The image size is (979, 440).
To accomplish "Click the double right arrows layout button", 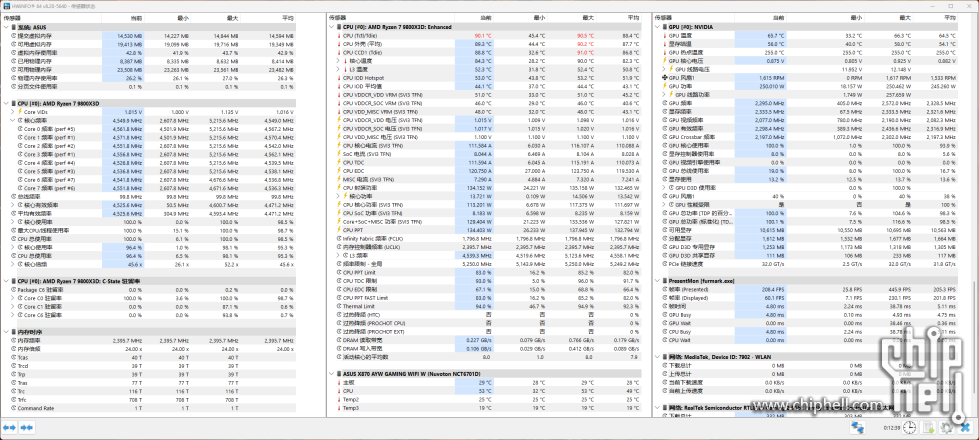I will (26, 428).
